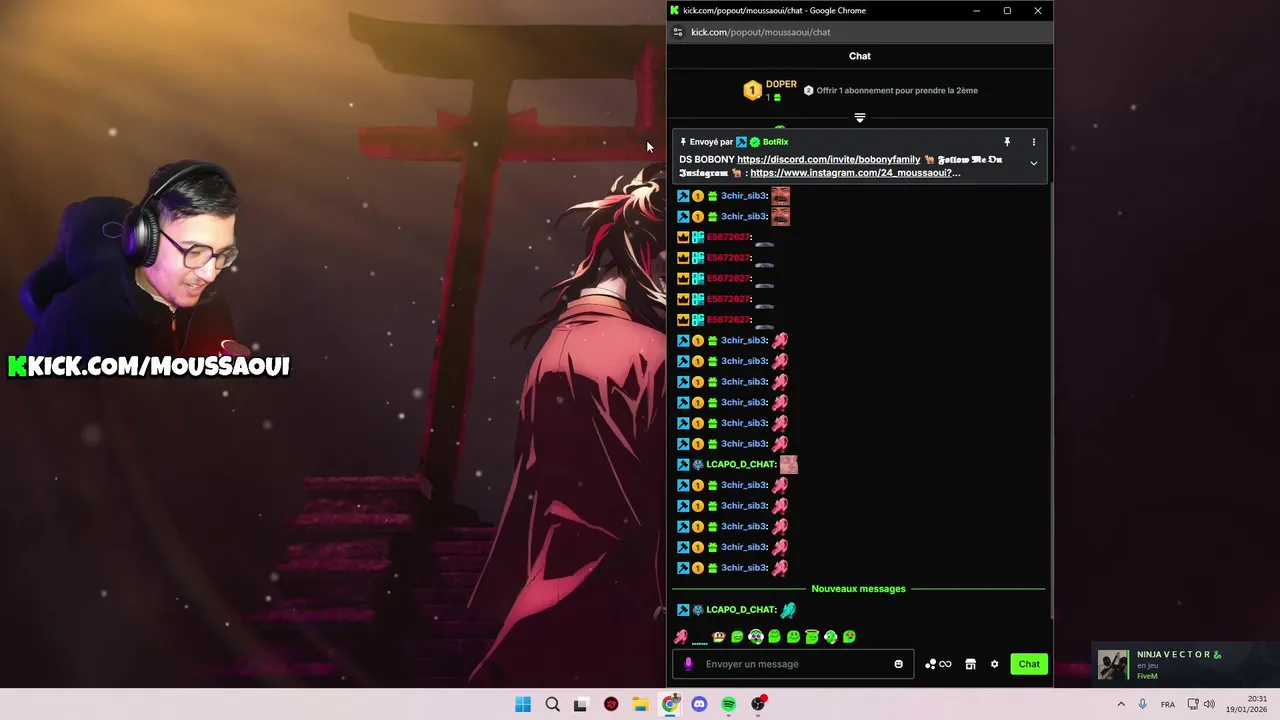
Task: Open pinned message three-dot options menu
Action: 1034,142
